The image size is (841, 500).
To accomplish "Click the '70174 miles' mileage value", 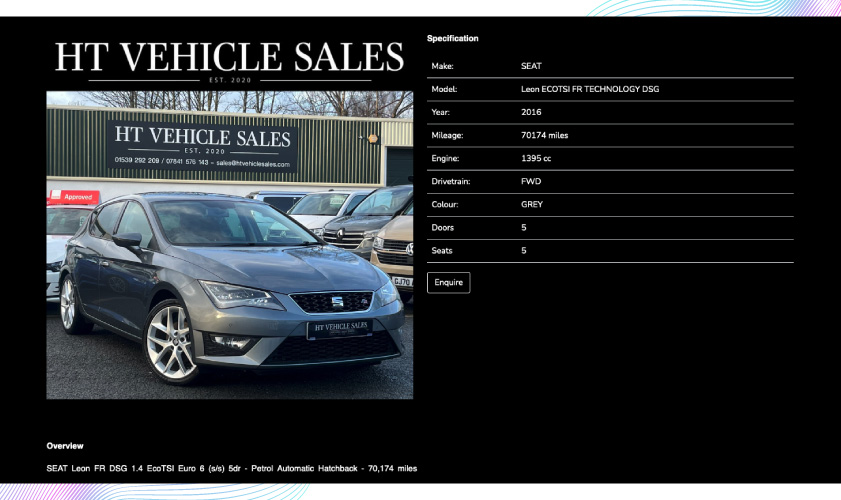I will click(544, 135).
